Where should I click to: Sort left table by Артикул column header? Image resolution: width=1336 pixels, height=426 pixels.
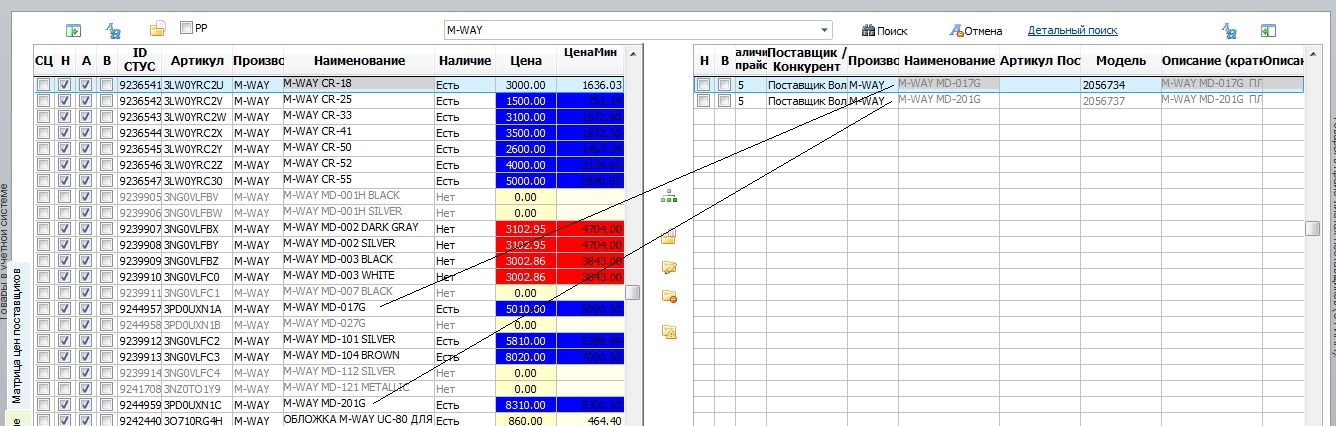(x=197, y=61)
